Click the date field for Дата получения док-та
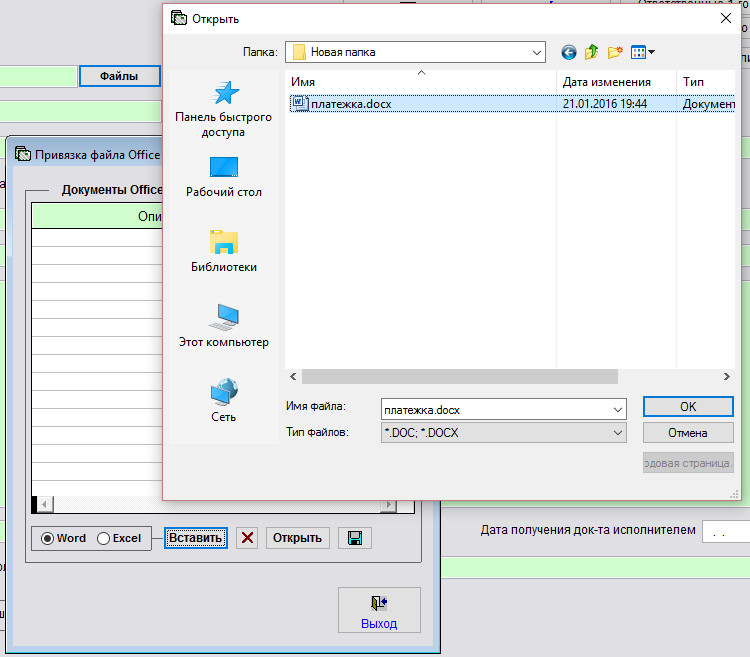Image resolution: width=750 pixels, height=657 pixels. point(726,532)
